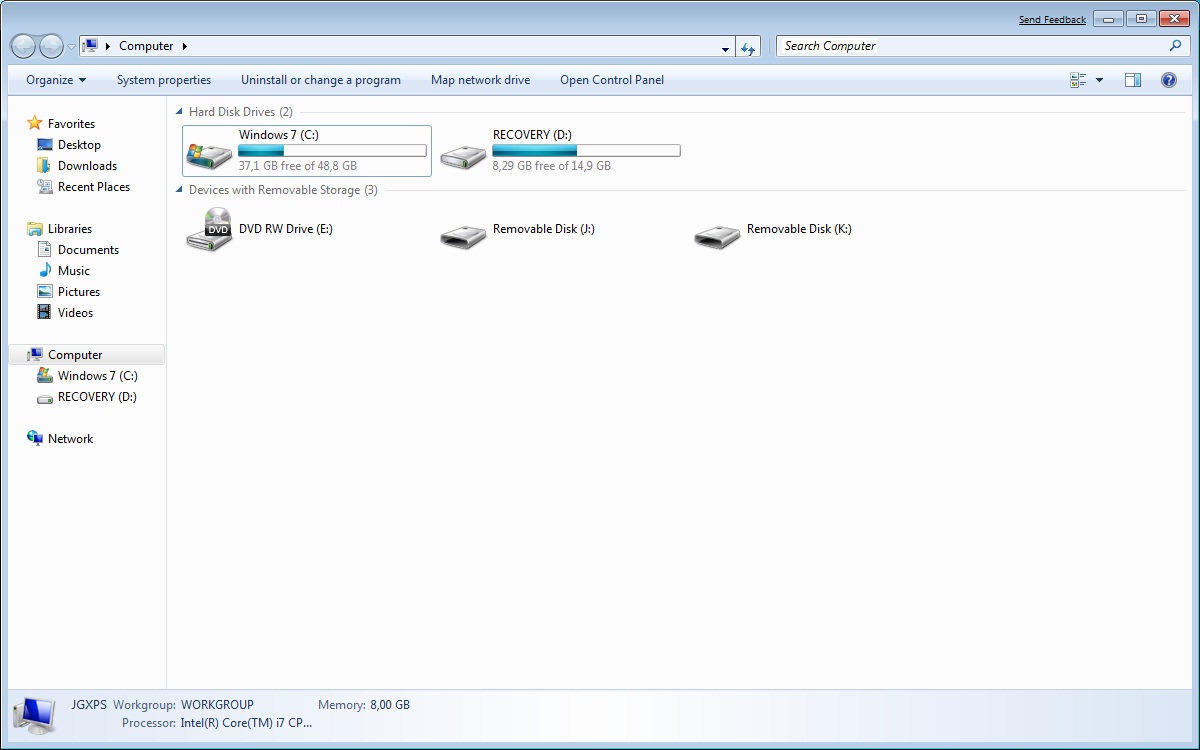Click the Send Feedback link

[1052, 20]
